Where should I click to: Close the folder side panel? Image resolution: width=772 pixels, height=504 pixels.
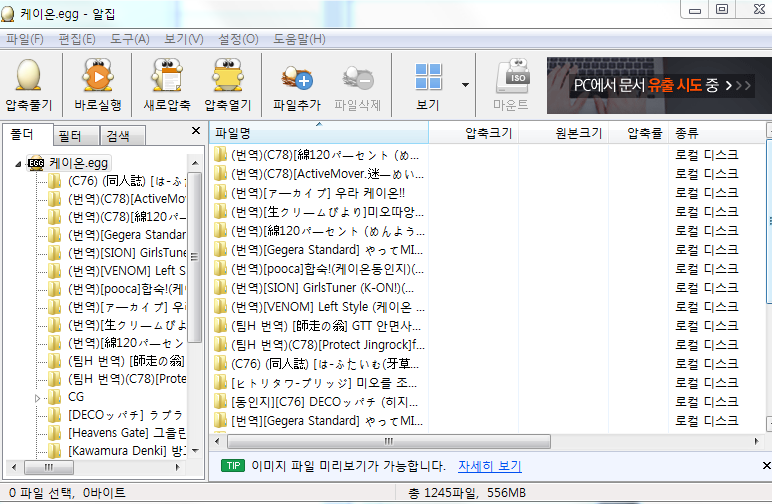pos(196,131)
